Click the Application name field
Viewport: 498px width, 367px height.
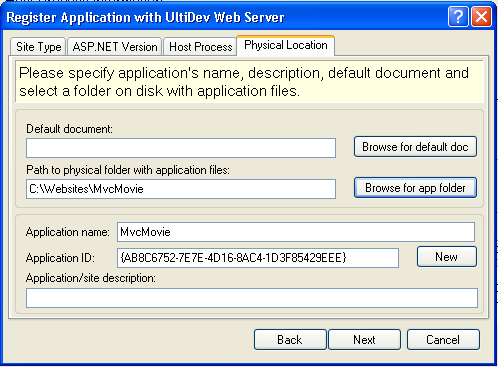click(x=296, y=232)
